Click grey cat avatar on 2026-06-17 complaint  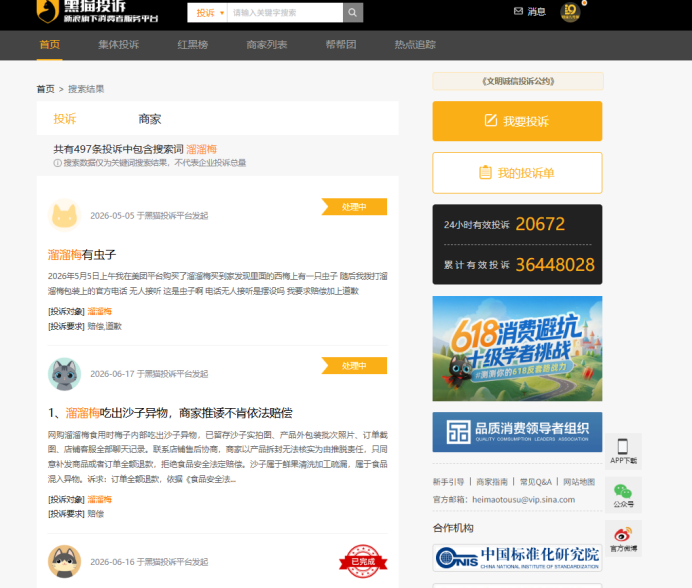[x=64, y=374]
